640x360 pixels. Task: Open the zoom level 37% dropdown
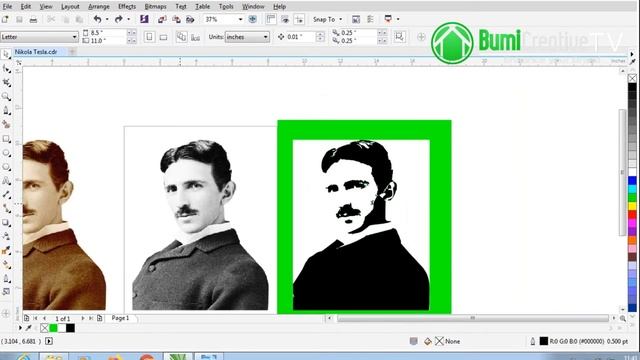tap(240, 19)
